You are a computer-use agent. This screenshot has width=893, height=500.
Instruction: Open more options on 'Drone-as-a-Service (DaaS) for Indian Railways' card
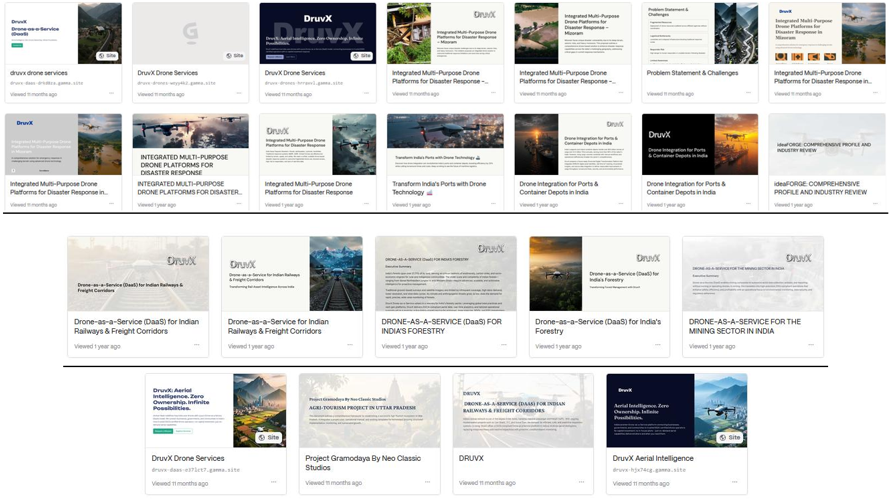[196, 345]
